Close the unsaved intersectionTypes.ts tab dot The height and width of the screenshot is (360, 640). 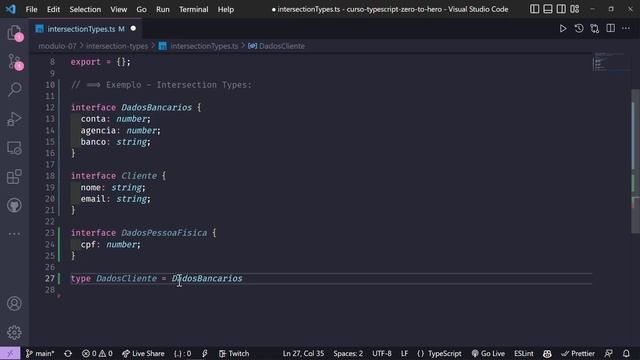coord(133,29)
